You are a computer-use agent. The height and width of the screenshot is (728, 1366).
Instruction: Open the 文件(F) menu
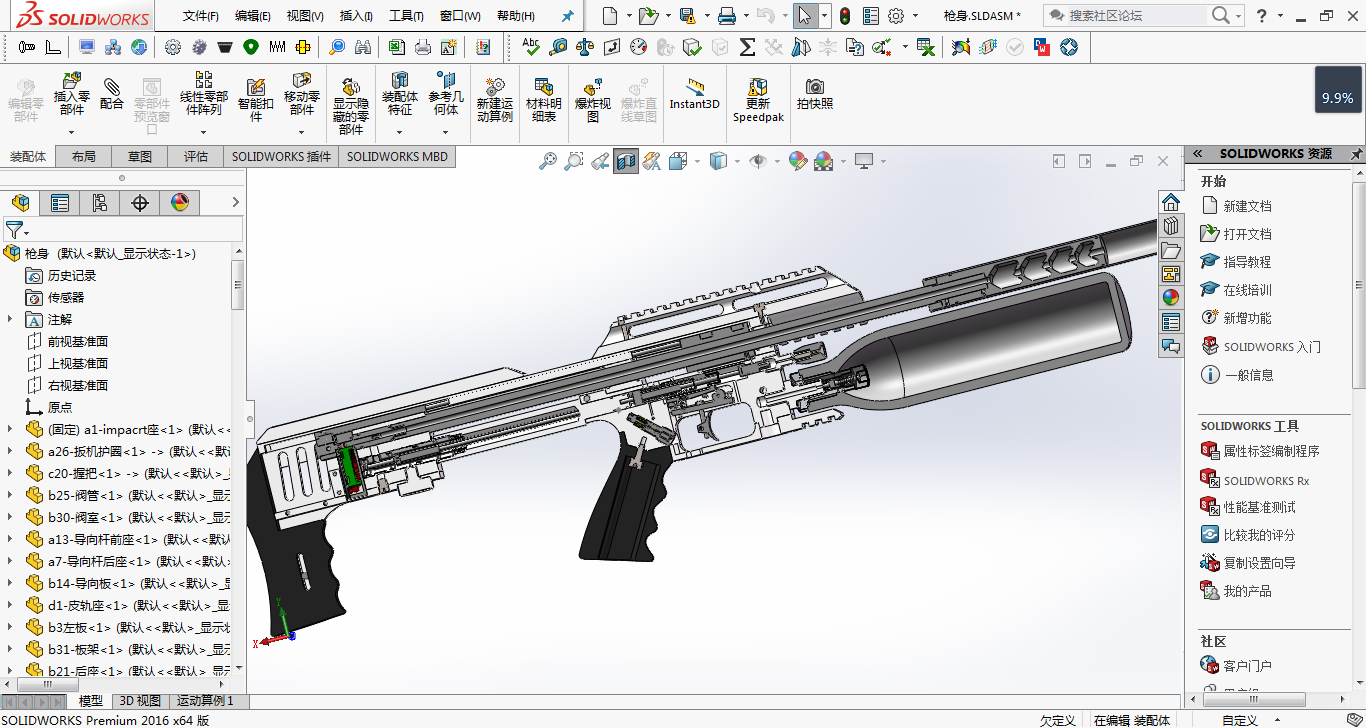[x=201, y=16]
